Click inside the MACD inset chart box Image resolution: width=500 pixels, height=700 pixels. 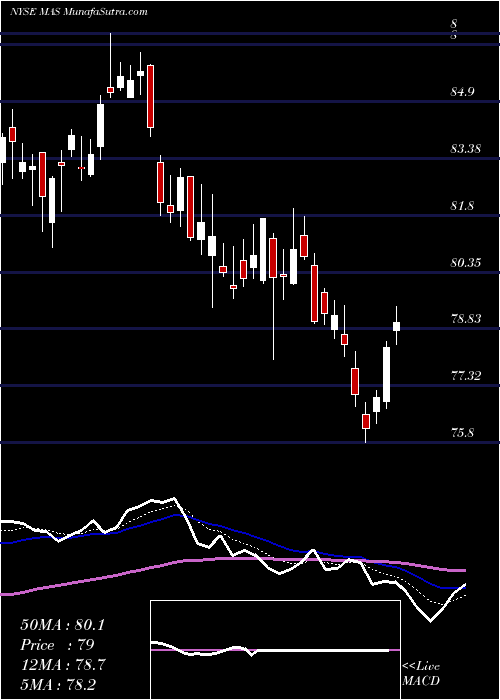(275, 650)
